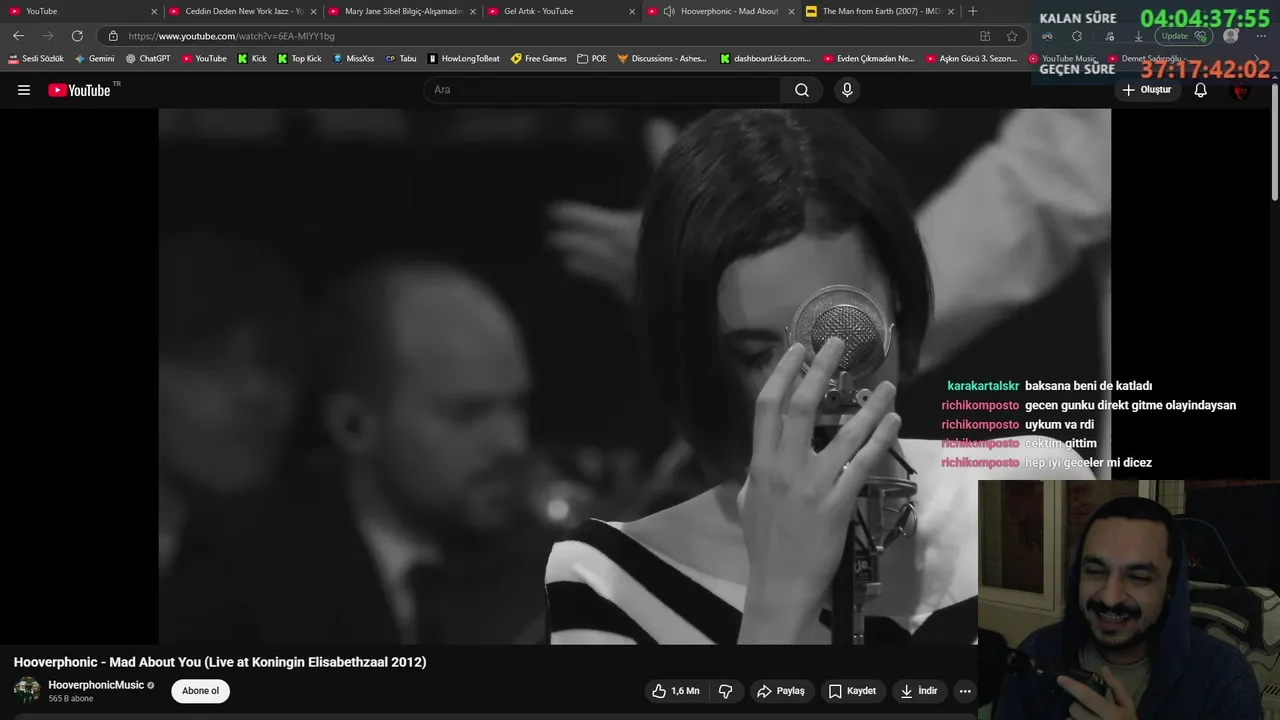Click the browser Update button
Screen dimensions: 1280x720
(1184, 36)
